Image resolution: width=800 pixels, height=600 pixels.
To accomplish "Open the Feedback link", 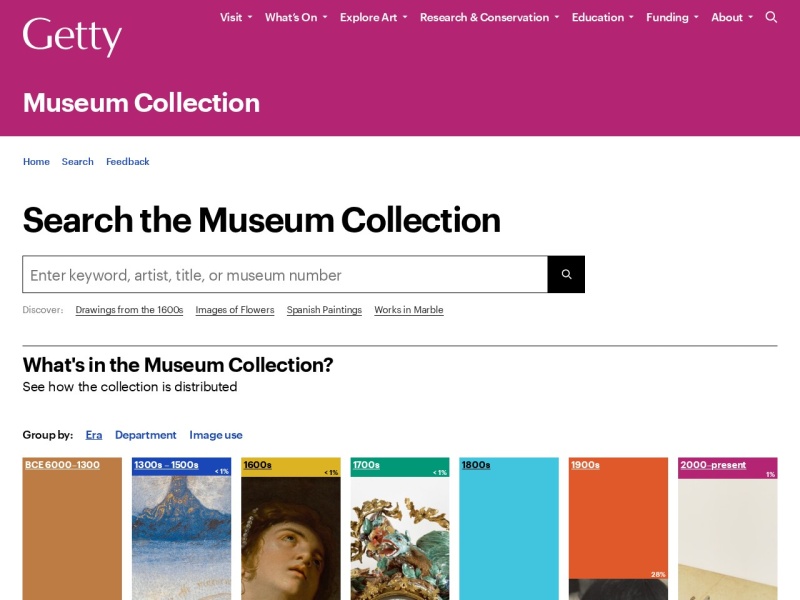I will coord(128,162).
